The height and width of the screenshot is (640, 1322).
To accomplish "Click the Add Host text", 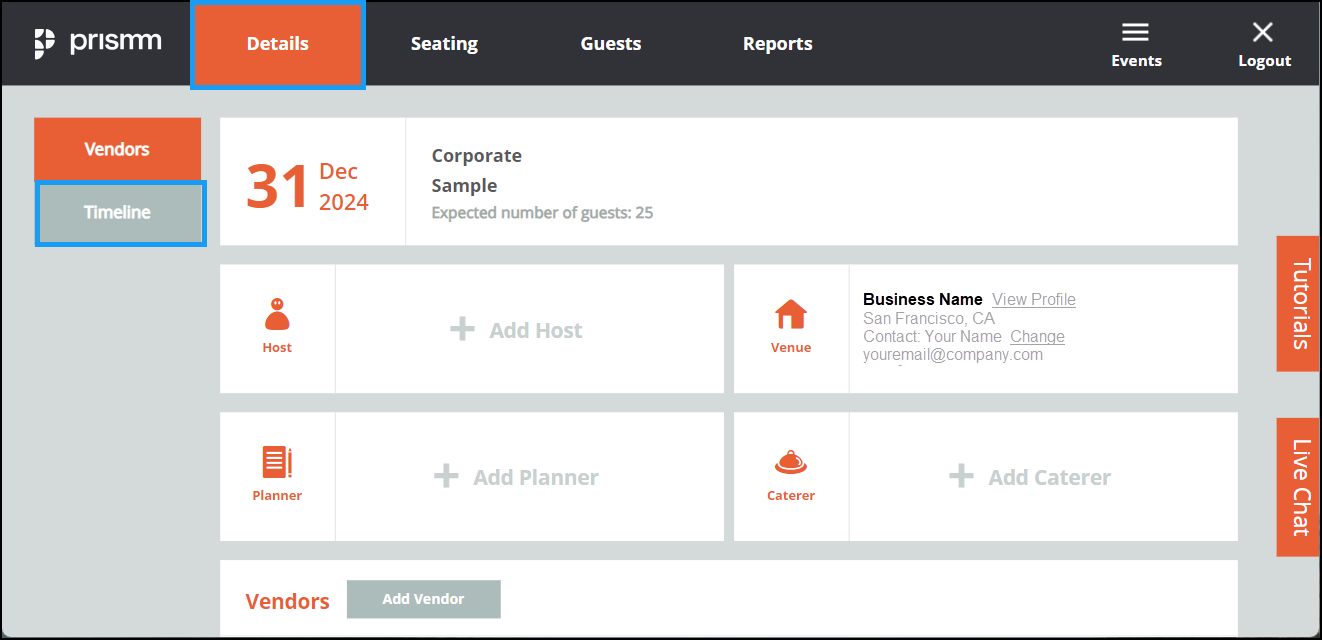I will coord(536,330).
